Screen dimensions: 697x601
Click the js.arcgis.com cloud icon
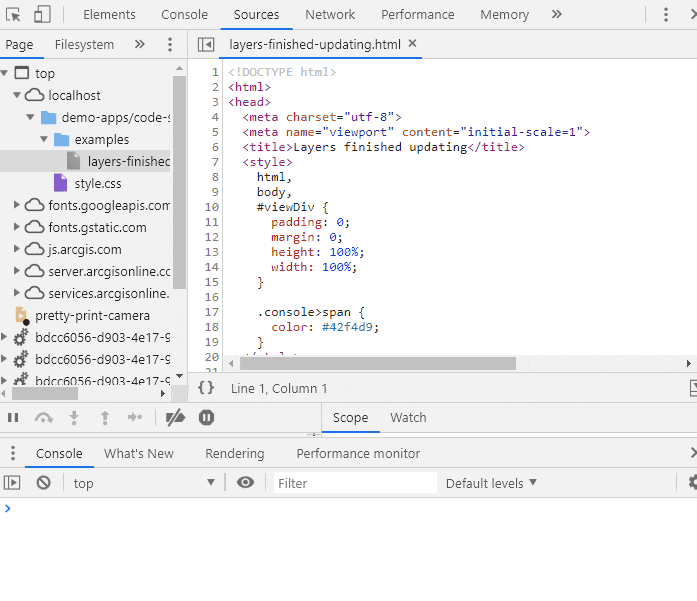(34, 249)
